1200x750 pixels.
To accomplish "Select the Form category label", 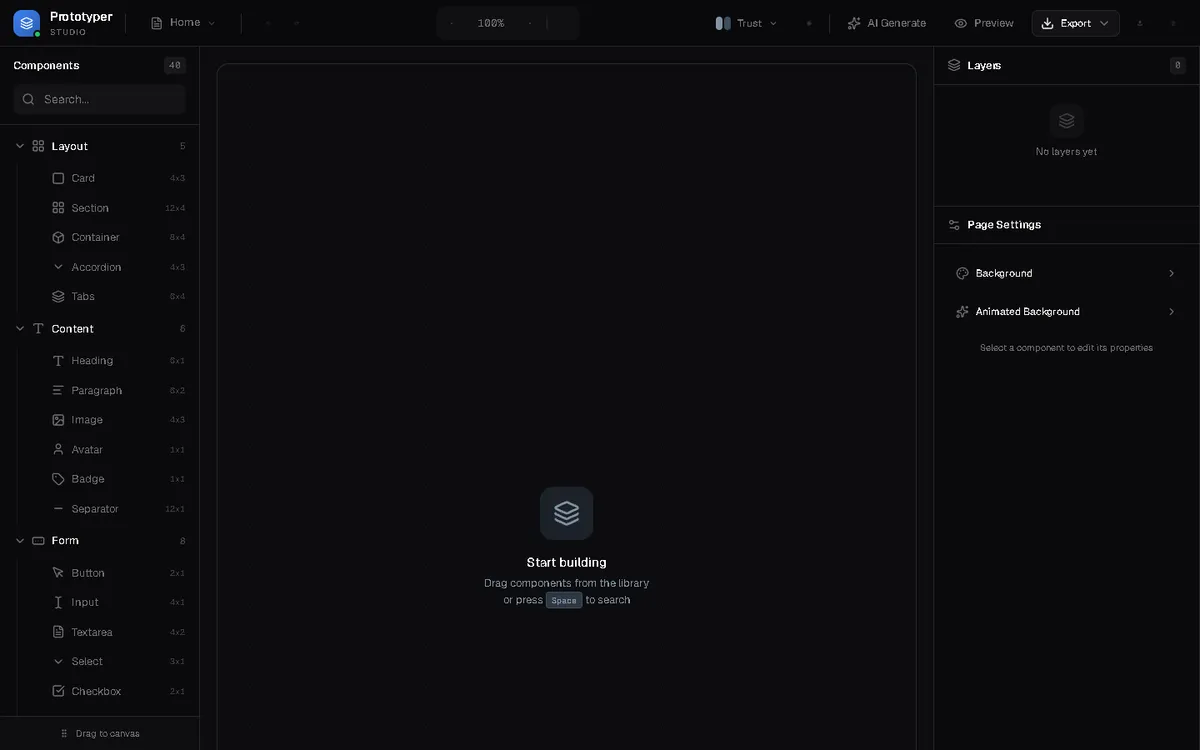I will (x=65, y=541).
